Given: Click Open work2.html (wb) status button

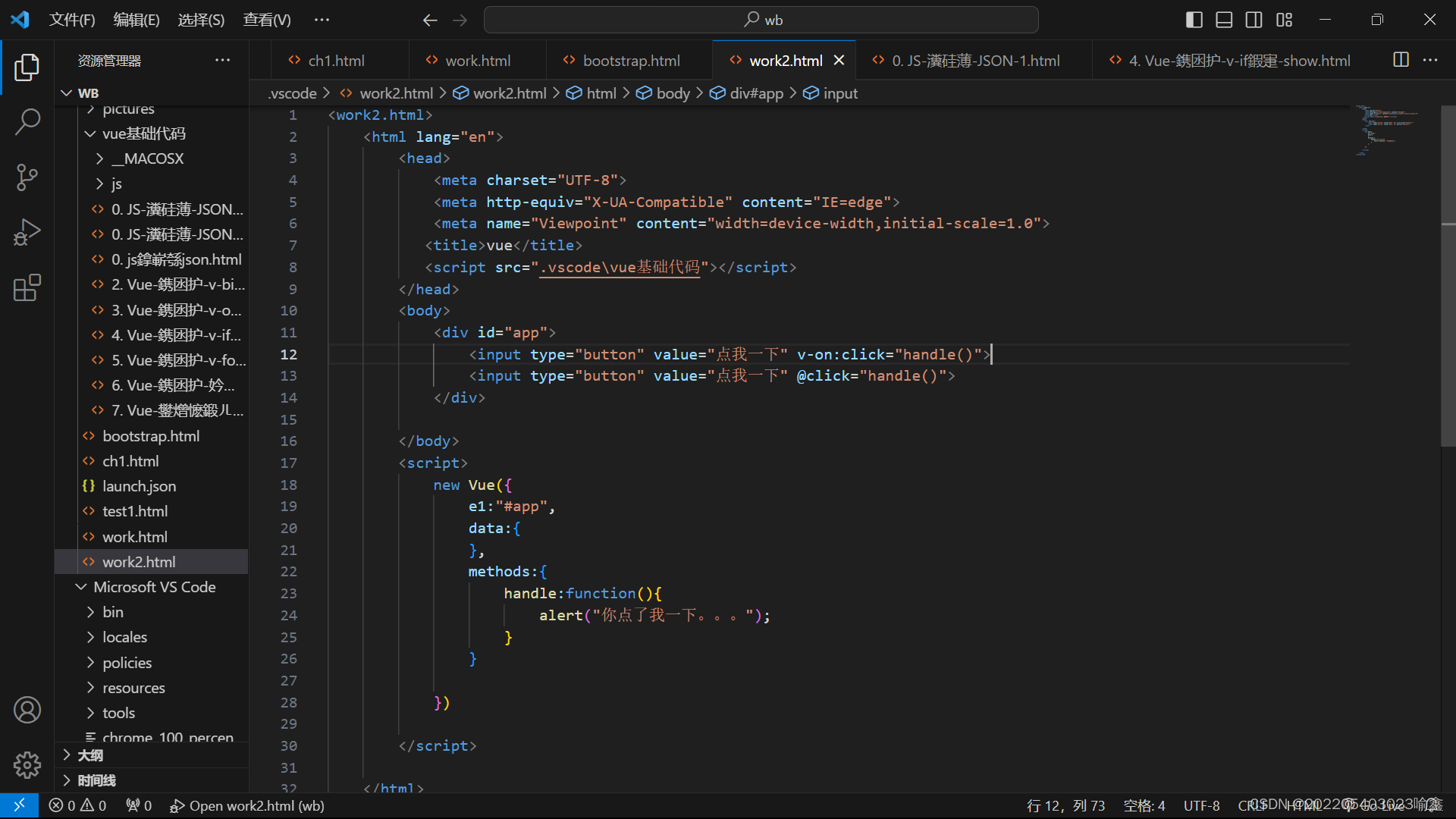Looking at the screenshot, I should point(247,805).
